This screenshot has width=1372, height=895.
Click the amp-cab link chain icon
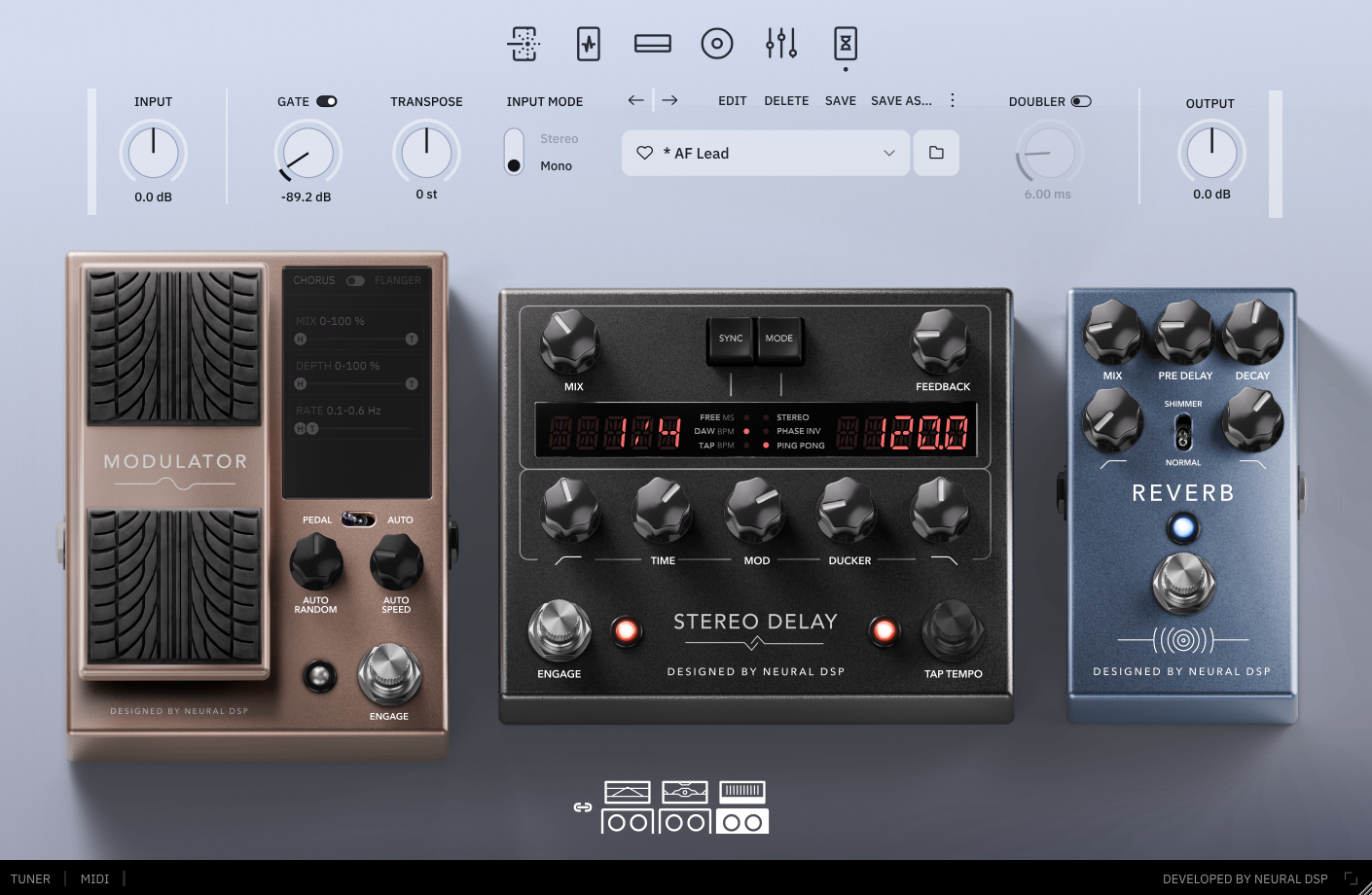tap(583, 806)
